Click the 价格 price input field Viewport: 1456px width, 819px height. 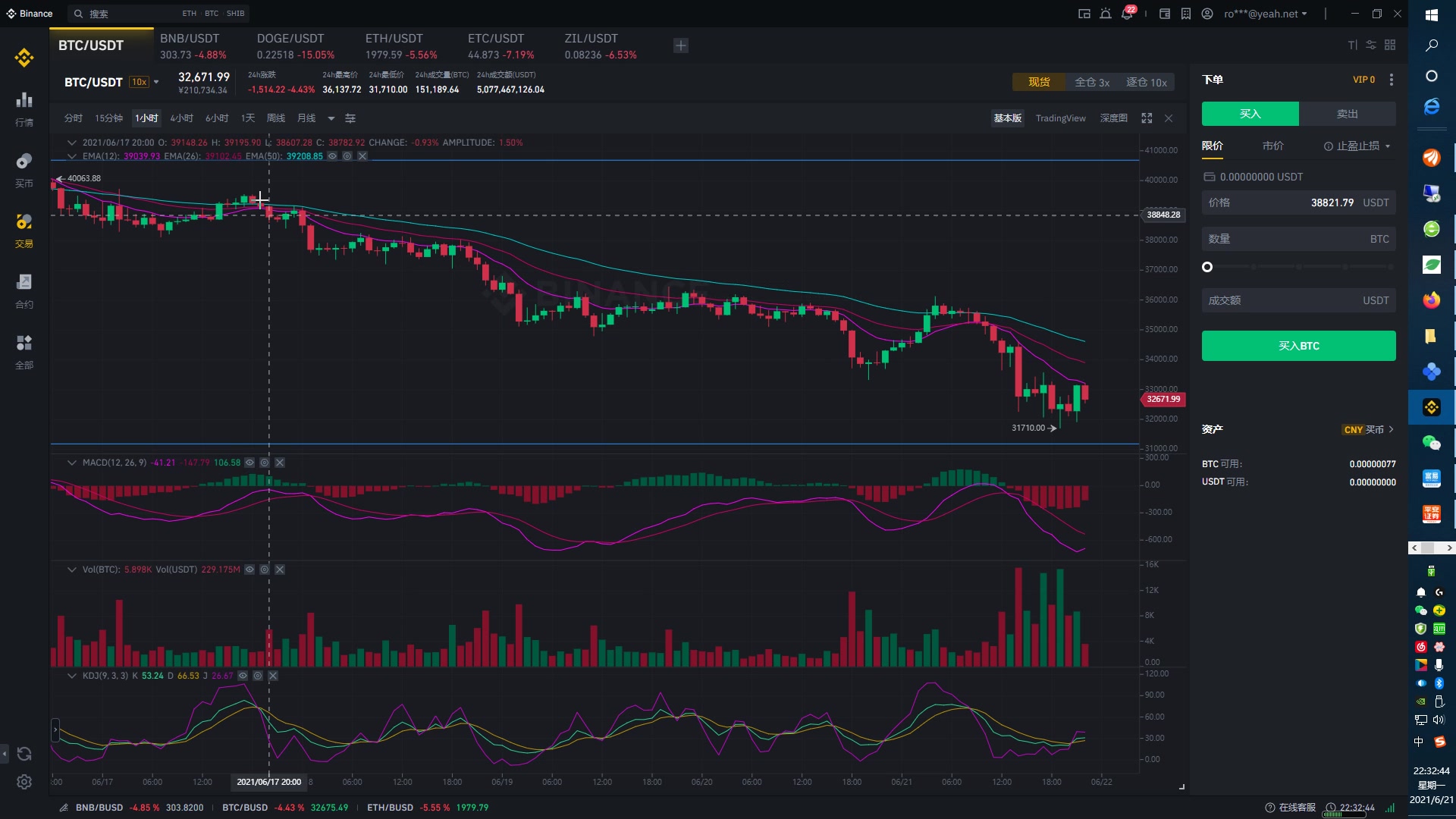[1298, 202]
